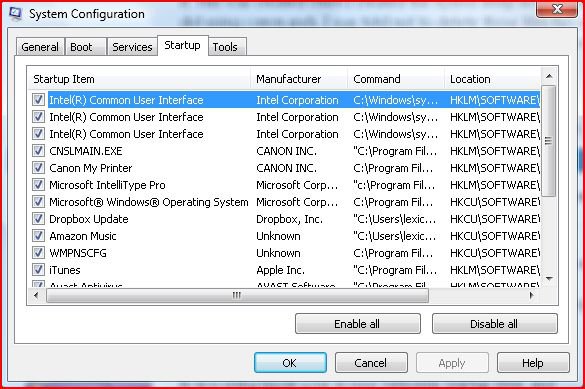585x389 pixels.
Task: Confirm with the OK button
Action: coord(290,363)
